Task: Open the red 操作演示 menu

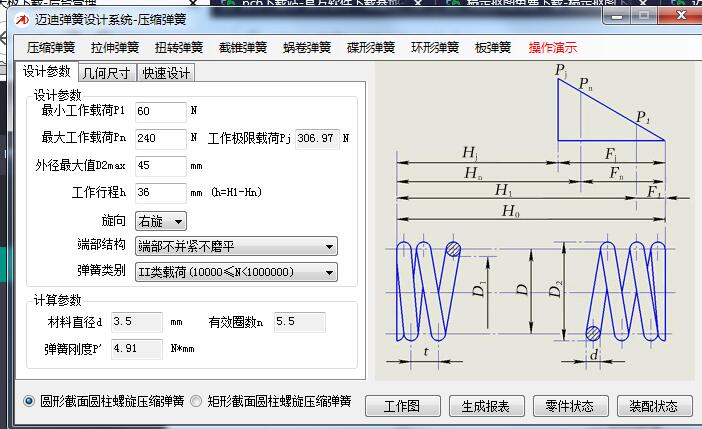Action: [552, 47]
